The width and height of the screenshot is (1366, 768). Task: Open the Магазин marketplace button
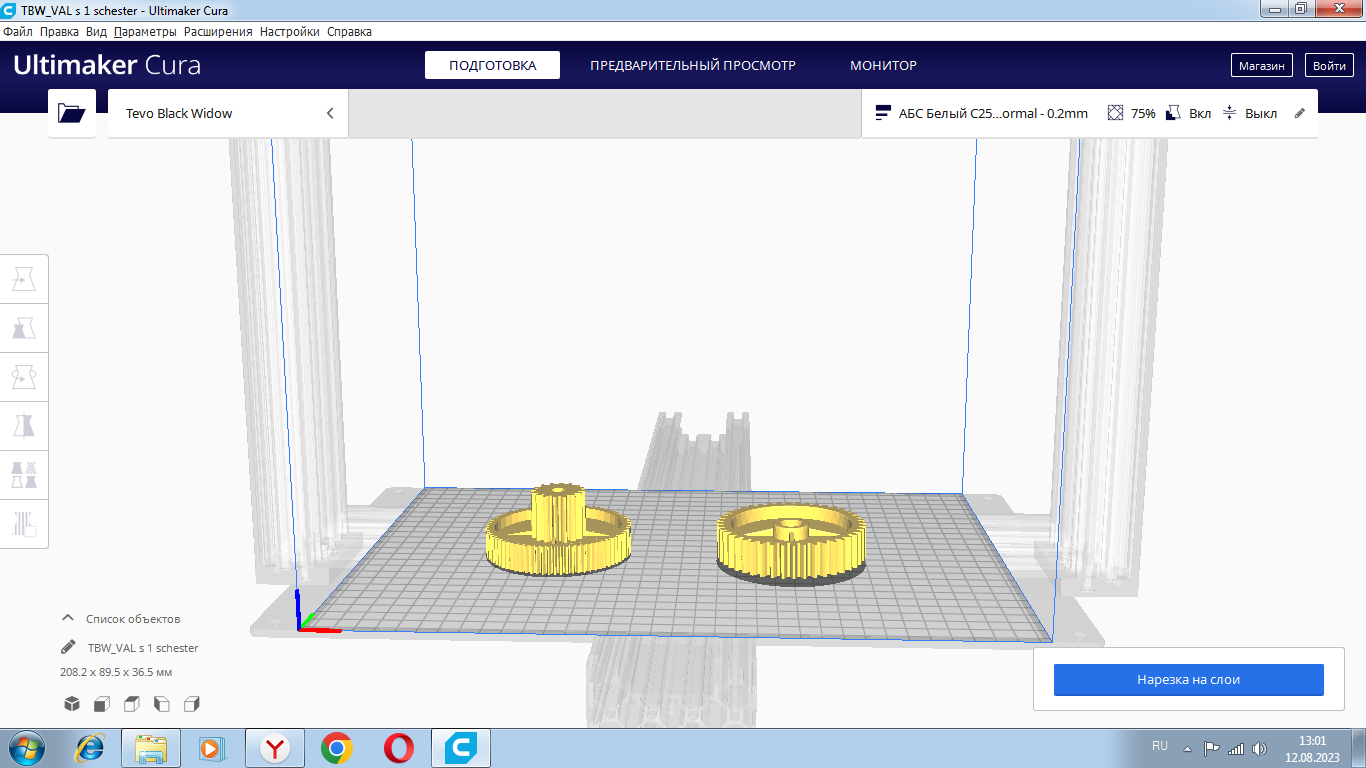tap(1261, 65)
